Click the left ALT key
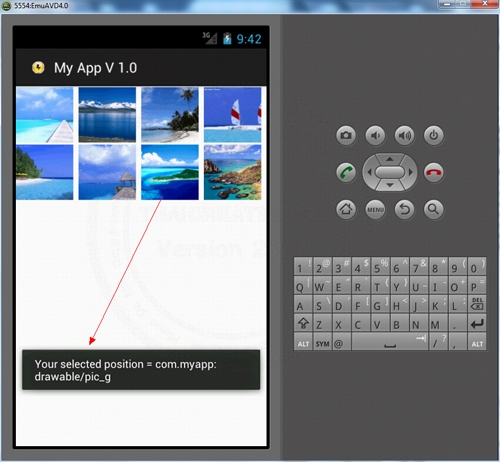 pyautogui.click(x=303, y=342)
